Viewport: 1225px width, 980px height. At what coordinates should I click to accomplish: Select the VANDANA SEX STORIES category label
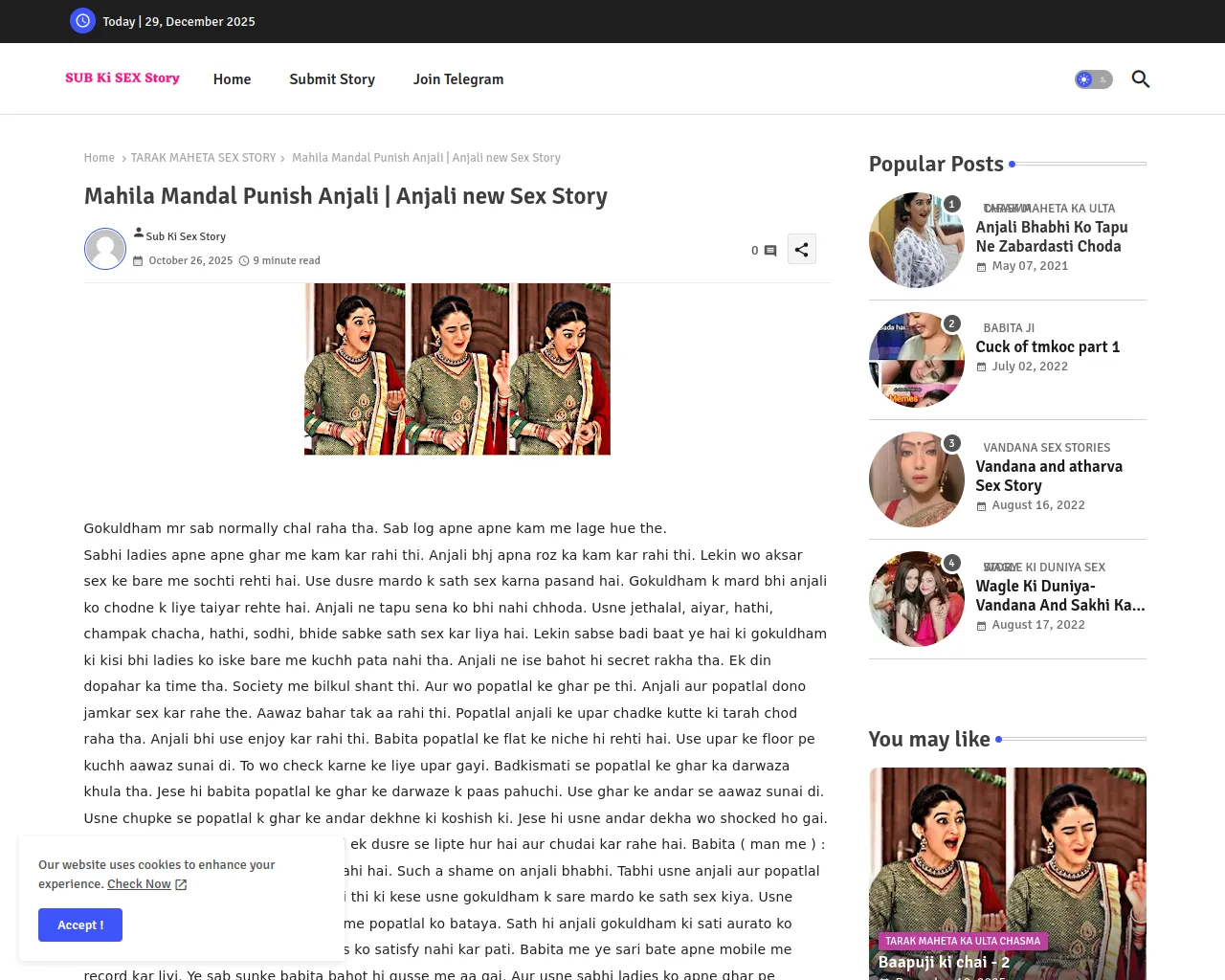pyautogui.click(x=1047, y=448)
